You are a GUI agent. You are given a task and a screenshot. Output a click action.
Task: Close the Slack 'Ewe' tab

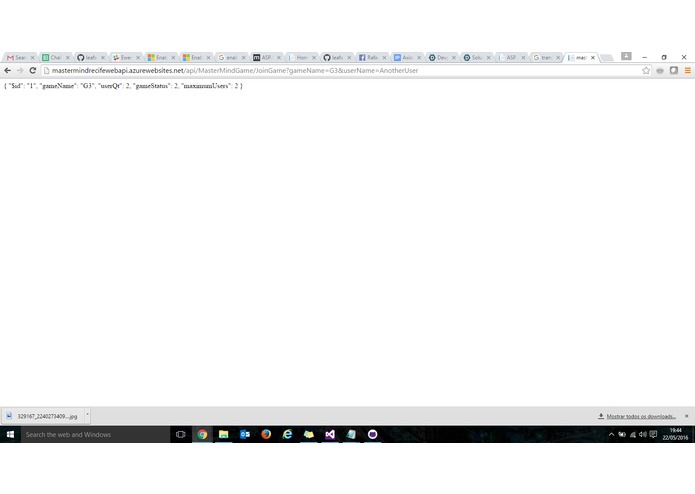(x=138, y=58)
